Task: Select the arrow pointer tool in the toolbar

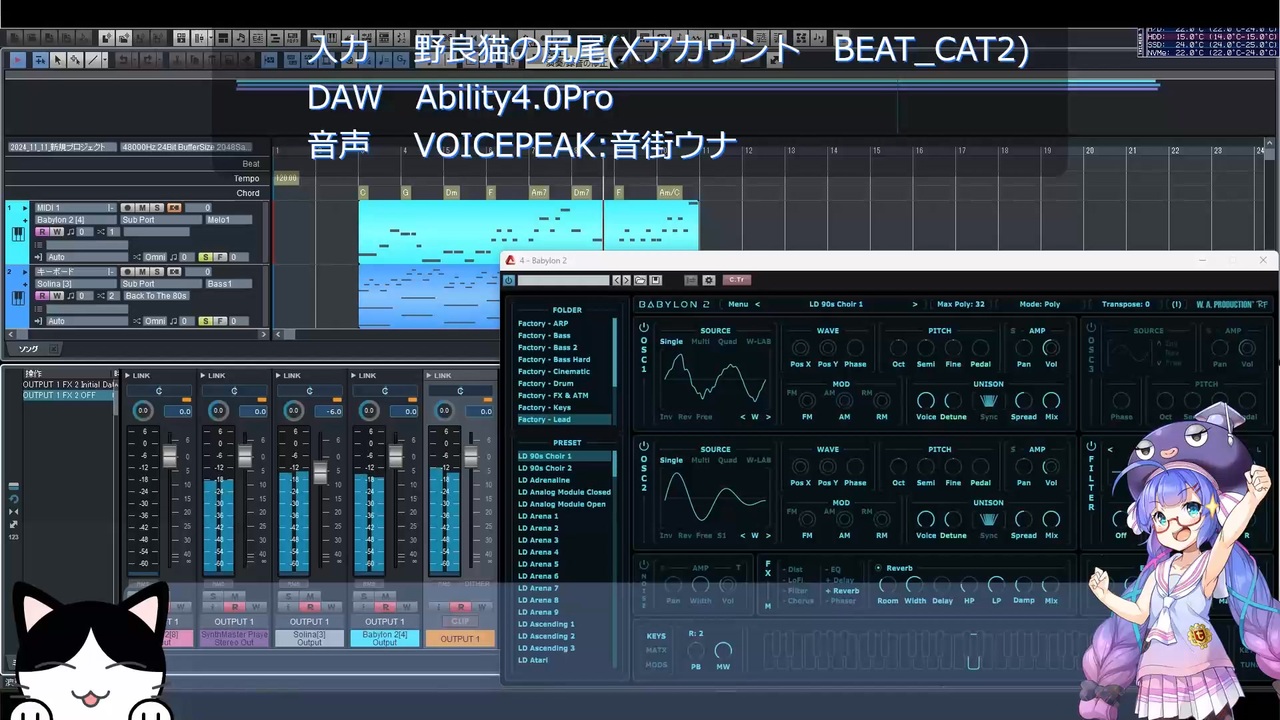Action: point(57,60)
